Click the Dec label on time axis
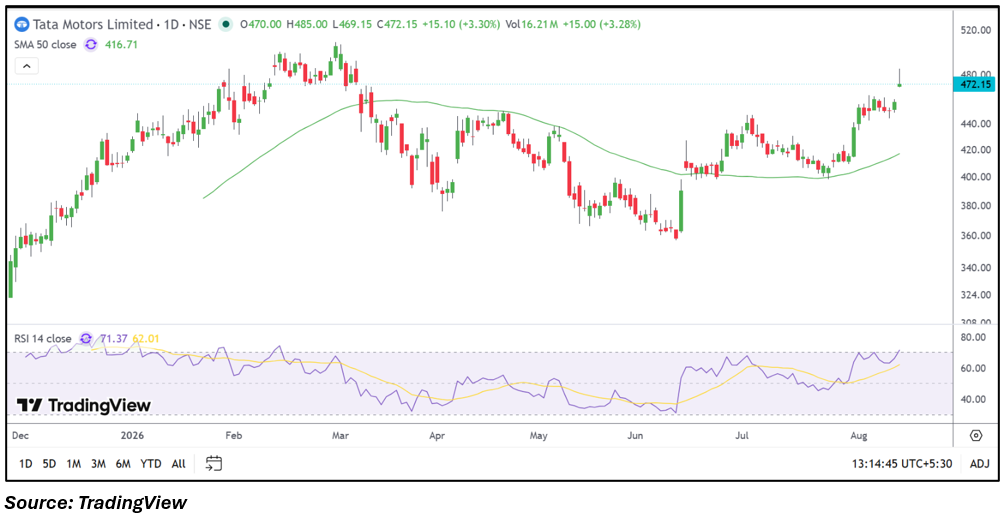The width and height of the screenshot is (1001, 516). 22,436
